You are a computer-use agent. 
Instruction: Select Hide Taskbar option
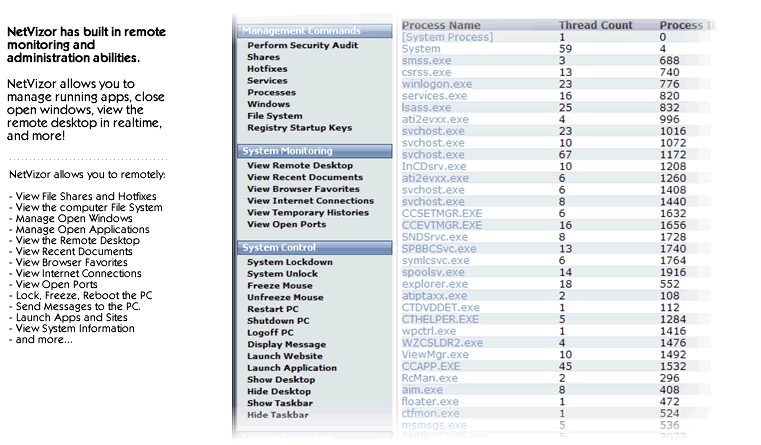click(x=277, y=414)
